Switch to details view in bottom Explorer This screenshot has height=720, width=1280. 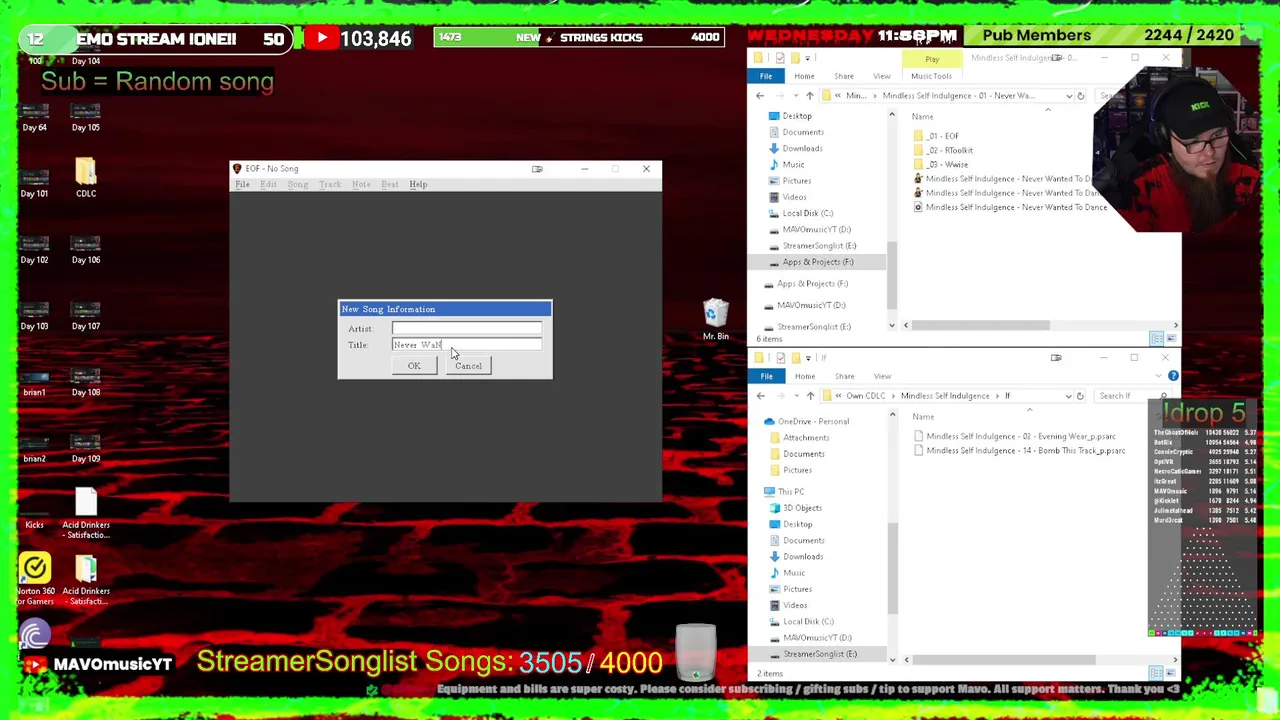coord(1155,673)
